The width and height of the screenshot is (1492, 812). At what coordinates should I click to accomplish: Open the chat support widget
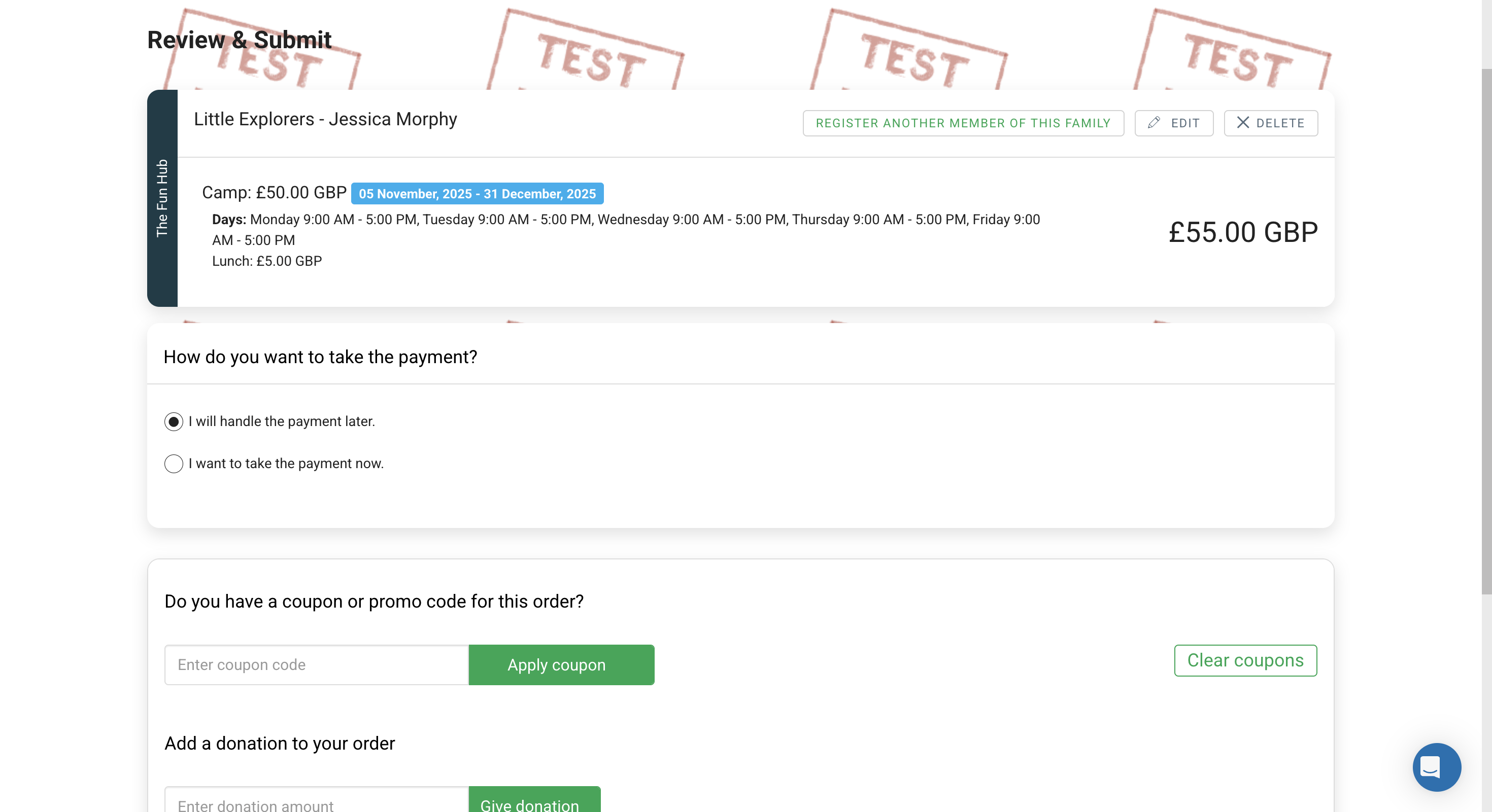coord(1436,767)
